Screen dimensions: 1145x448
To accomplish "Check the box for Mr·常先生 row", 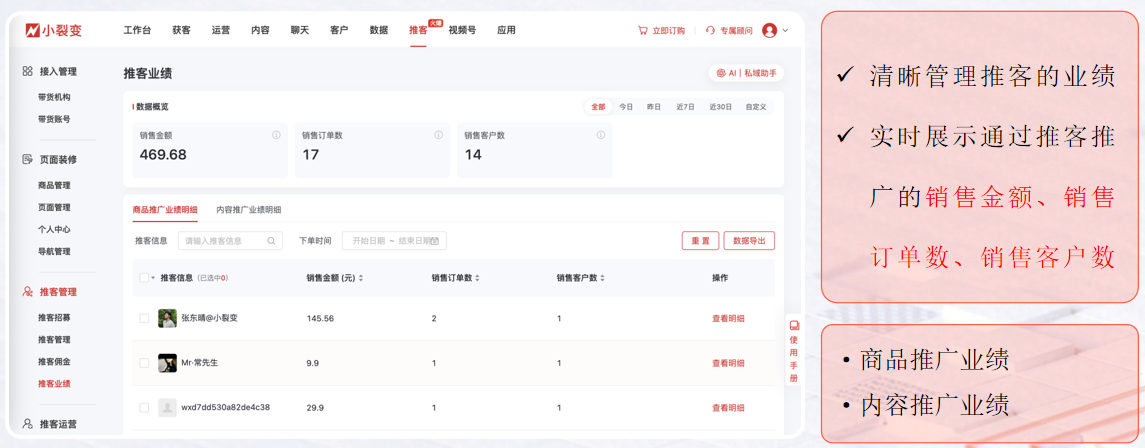I will point(144,363).
